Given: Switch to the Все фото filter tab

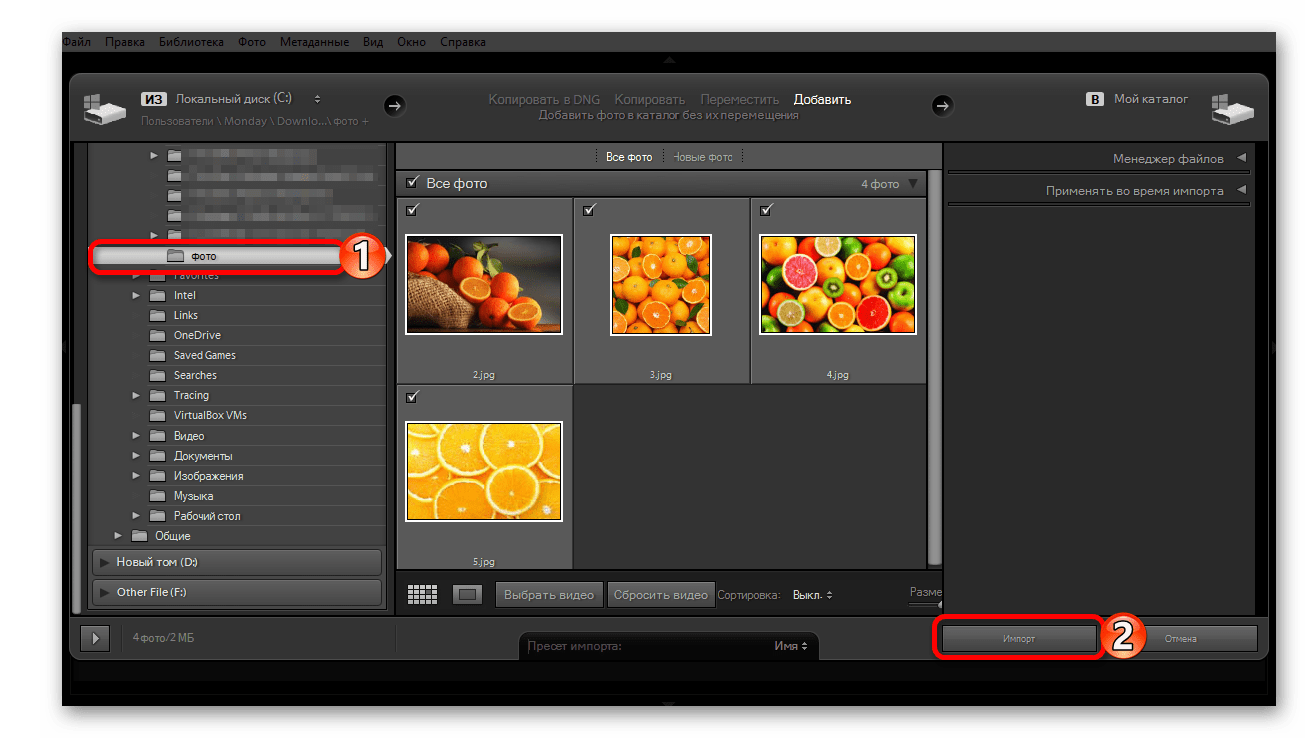Looking at the screenshot, I should 629,157.
